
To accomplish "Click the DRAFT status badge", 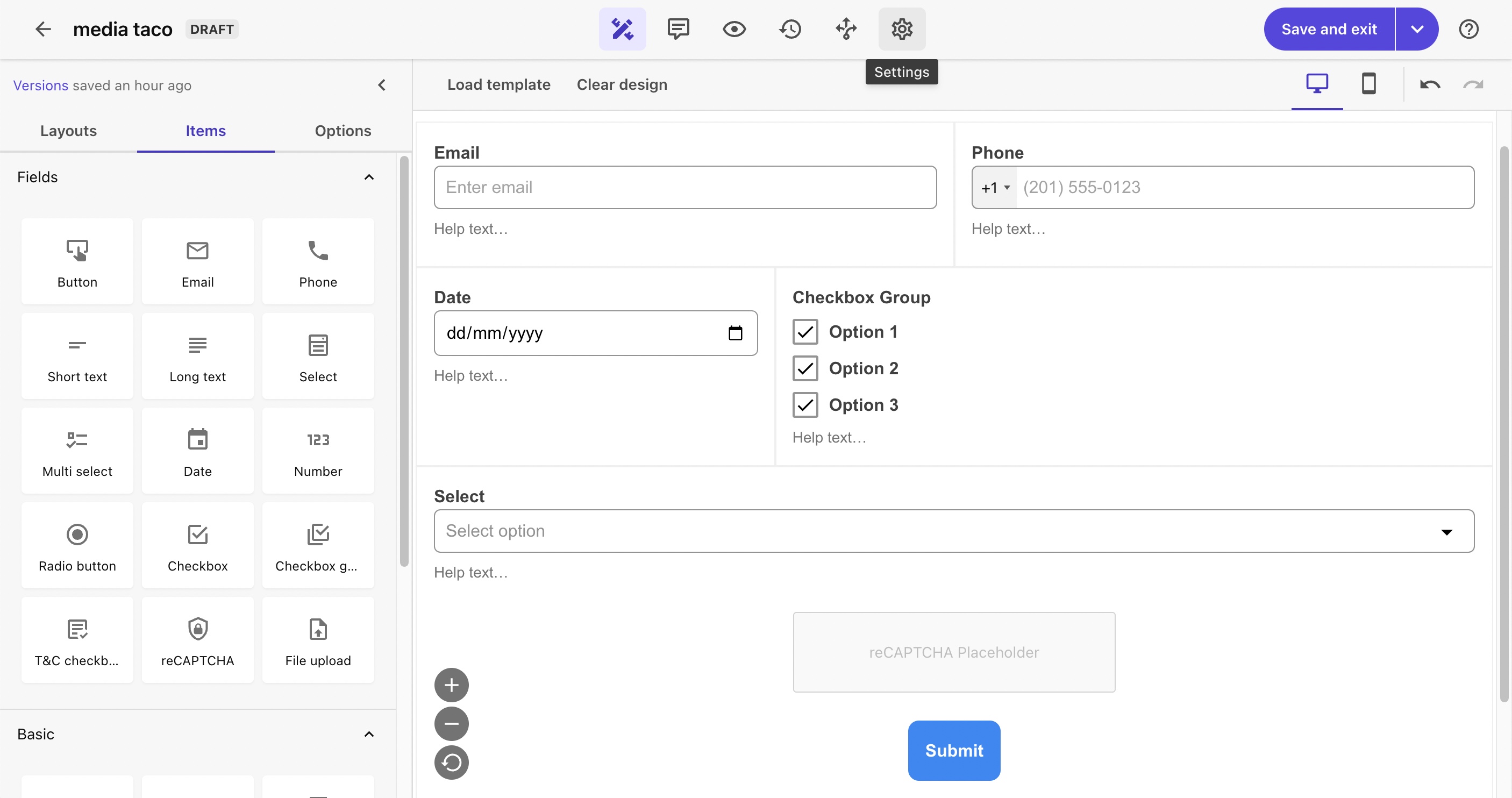I will (x=212, y=29).
